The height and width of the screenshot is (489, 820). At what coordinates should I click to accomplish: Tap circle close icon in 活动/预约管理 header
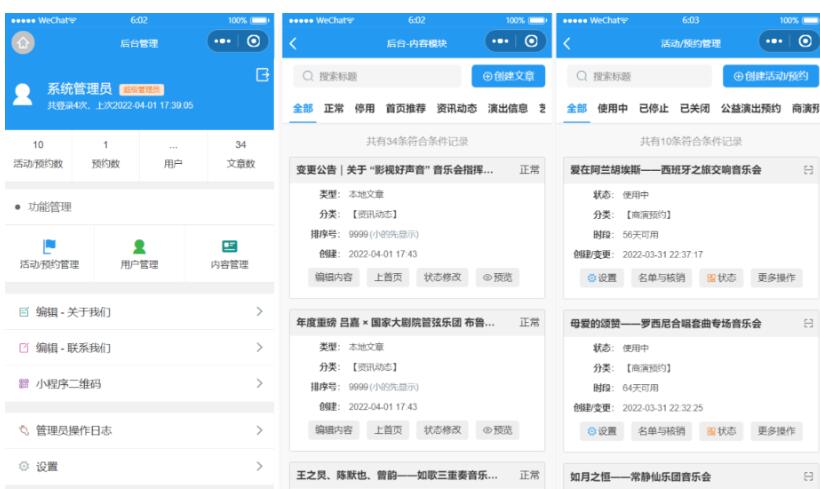(x=805, y=41)
